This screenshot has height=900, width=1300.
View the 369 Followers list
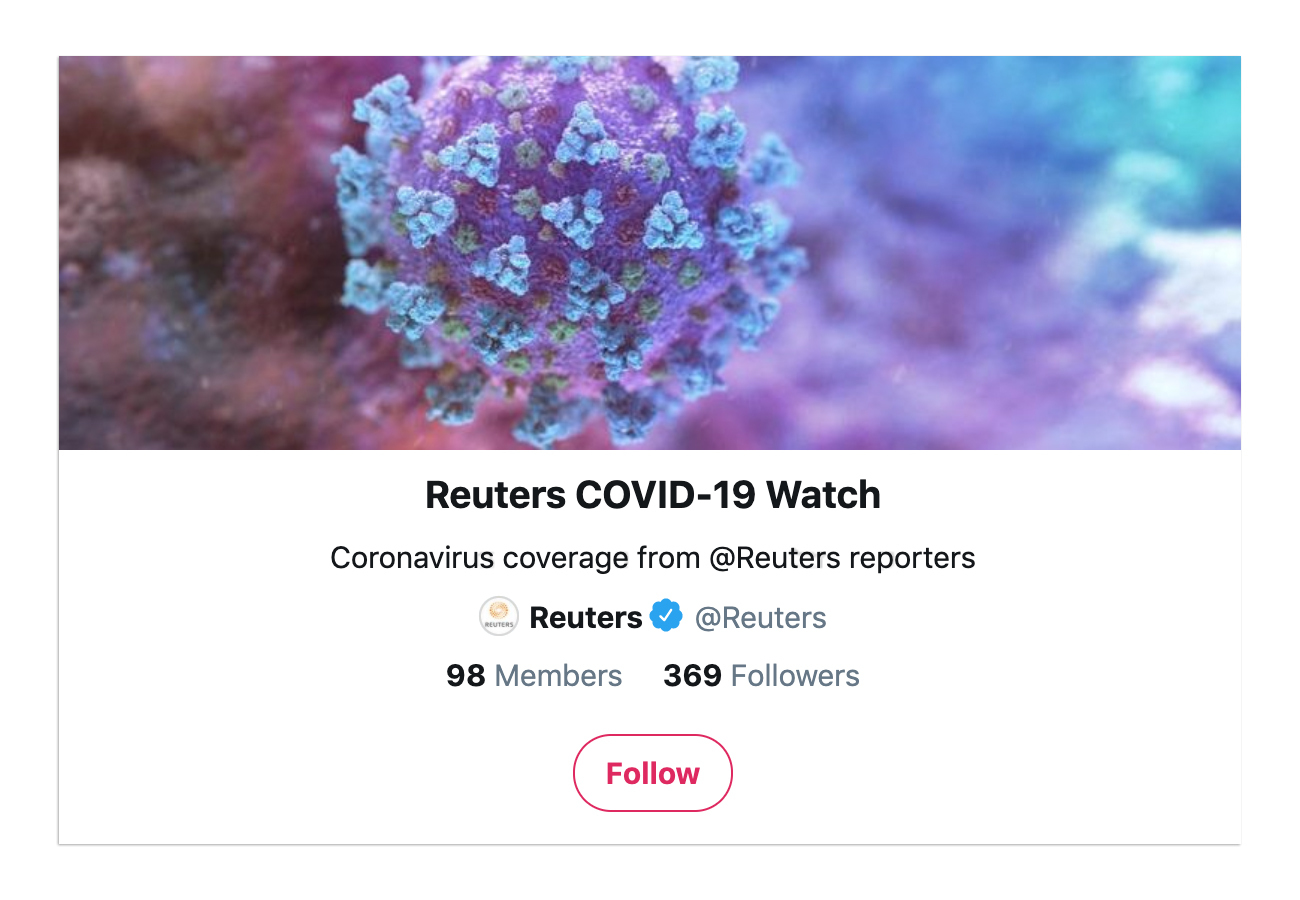[762, 676]
